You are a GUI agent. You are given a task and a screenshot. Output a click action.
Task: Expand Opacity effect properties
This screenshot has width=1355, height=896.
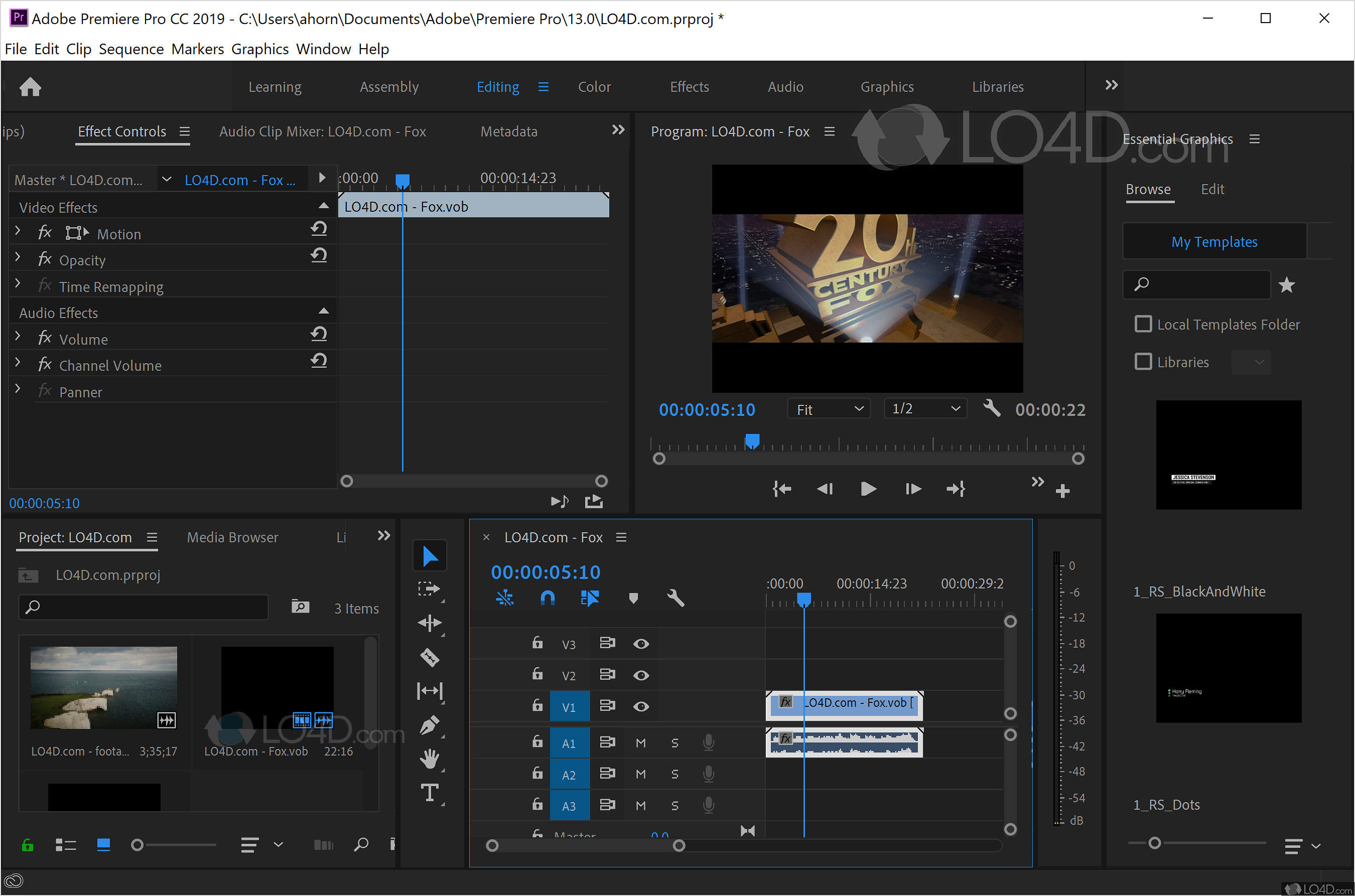[x=18, y=259]
